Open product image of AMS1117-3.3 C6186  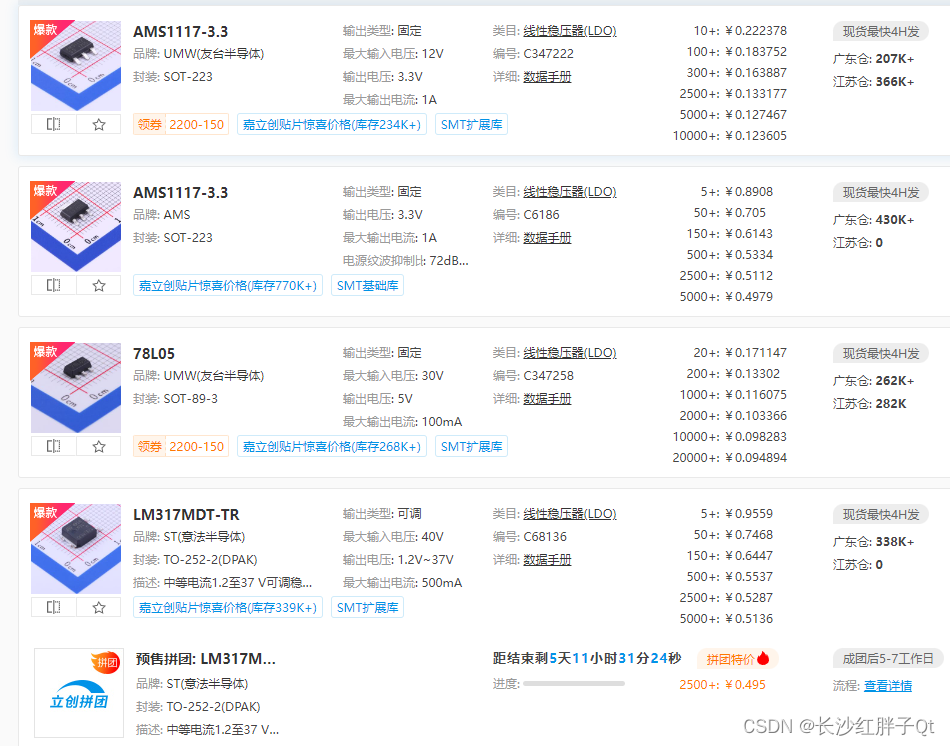76,227
